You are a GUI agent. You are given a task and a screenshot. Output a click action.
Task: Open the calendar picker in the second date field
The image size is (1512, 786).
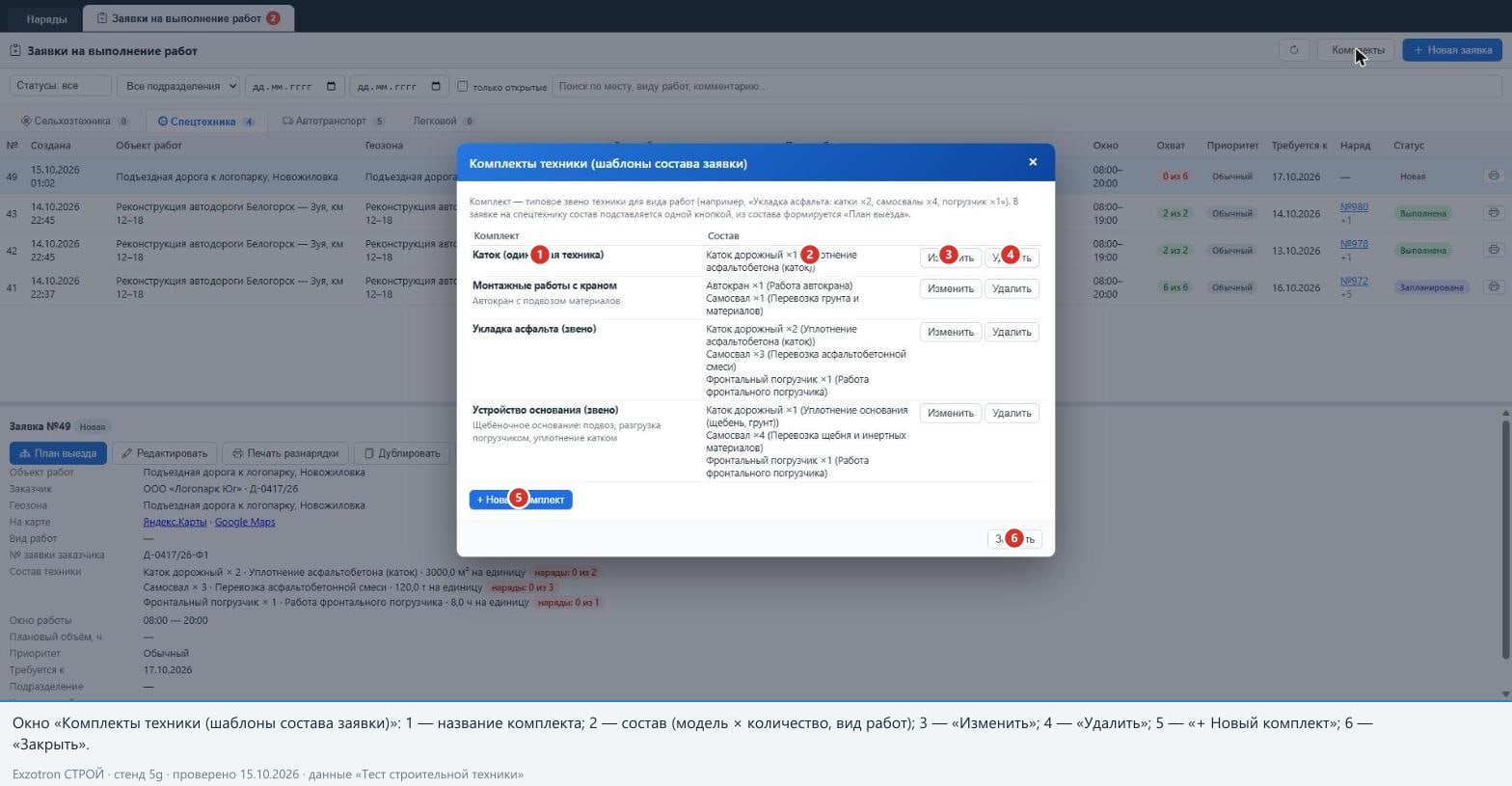[436, 86]
